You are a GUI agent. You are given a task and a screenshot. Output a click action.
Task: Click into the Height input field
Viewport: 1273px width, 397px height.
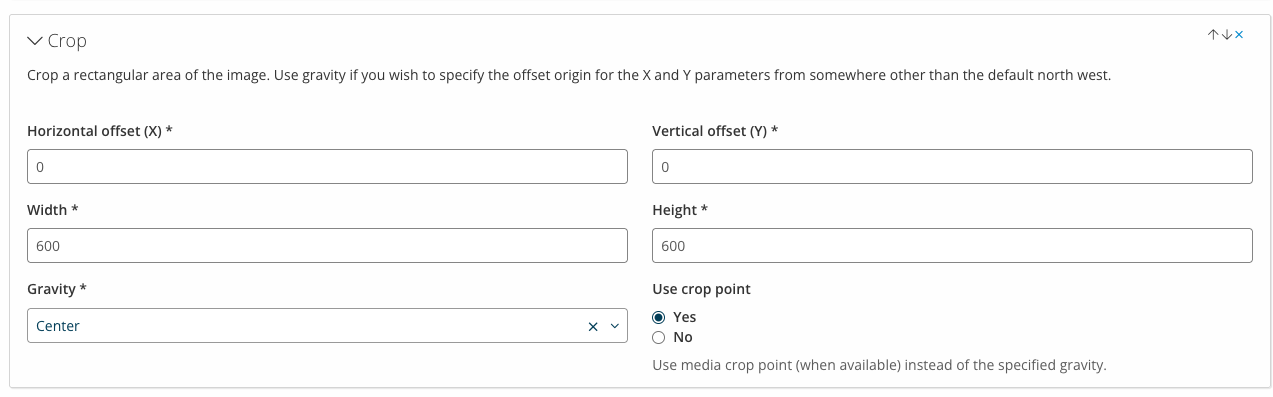[952, 246]
